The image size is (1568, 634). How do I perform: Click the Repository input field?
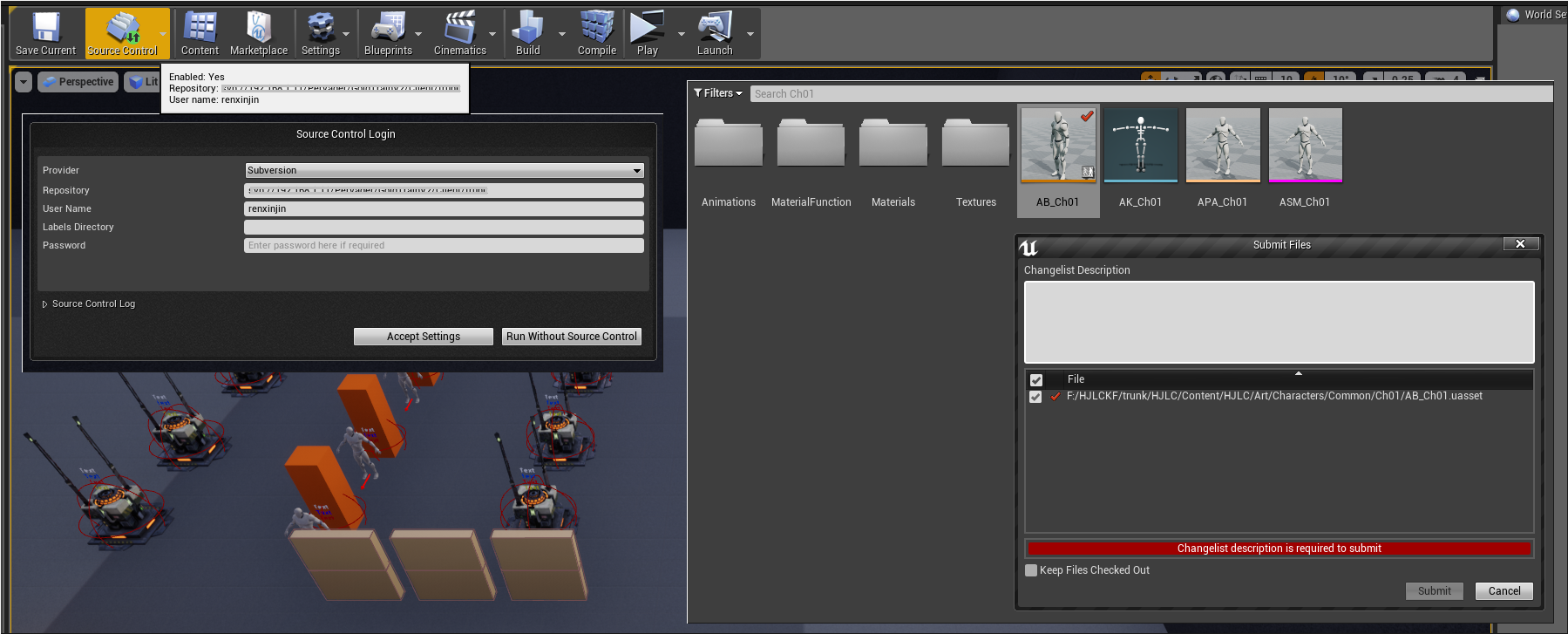coord(444,190)
